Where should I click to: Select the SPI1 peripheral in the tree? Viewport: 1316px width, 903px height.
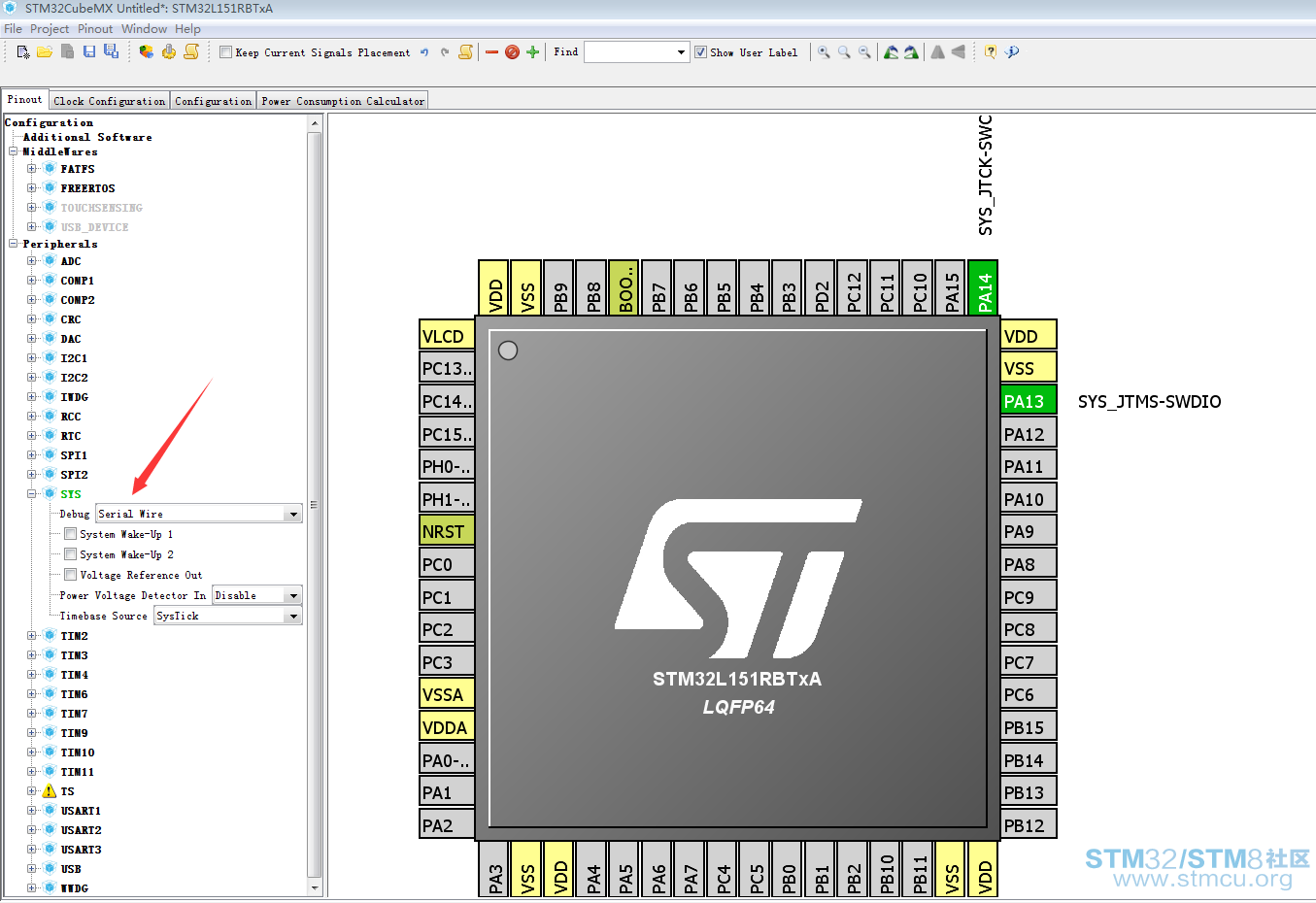point(74,455)
